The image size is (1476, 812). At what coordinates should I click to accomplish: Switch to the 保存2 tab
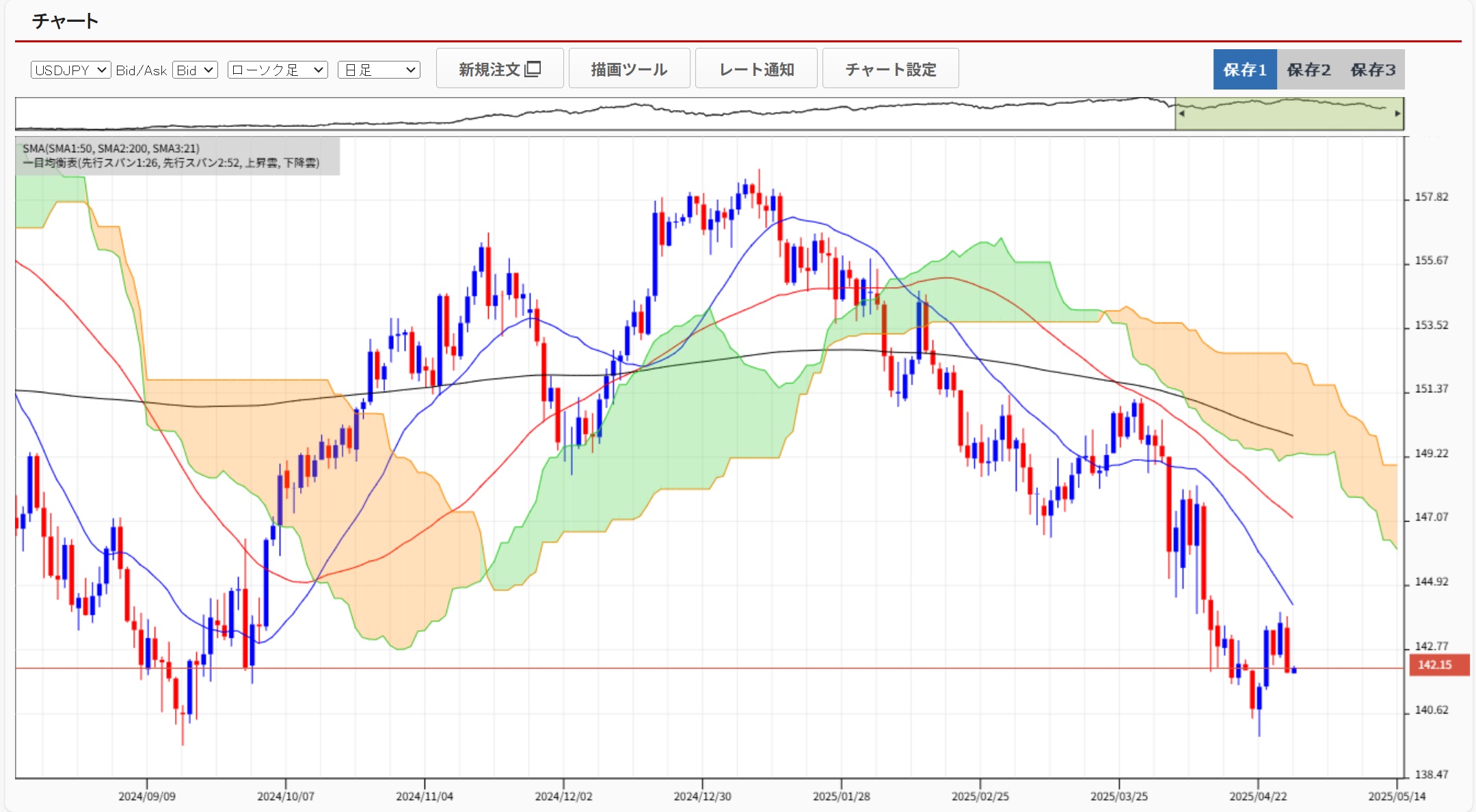point(1309,70)
